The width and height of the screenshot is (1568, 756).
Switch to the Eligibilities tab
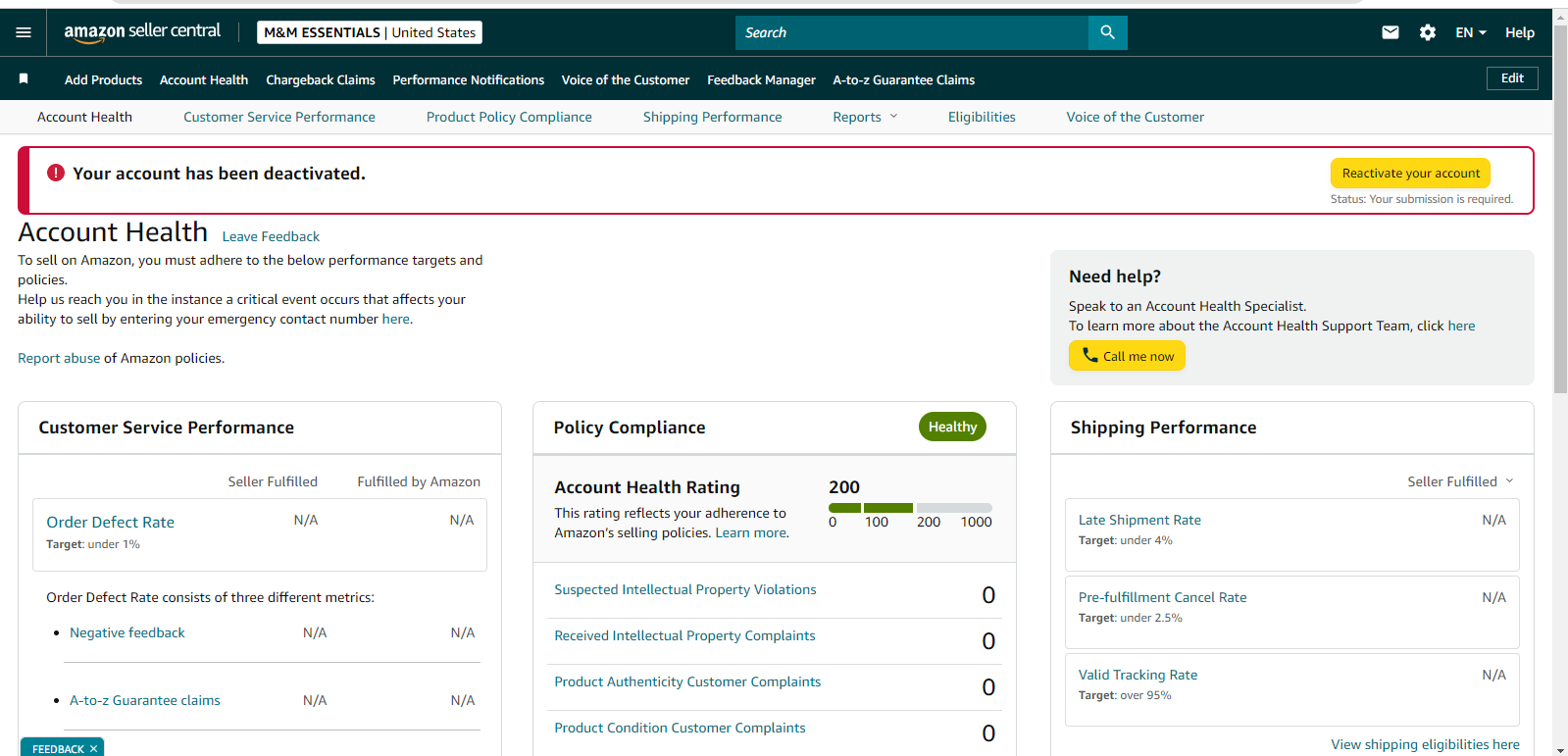(982, 117)
